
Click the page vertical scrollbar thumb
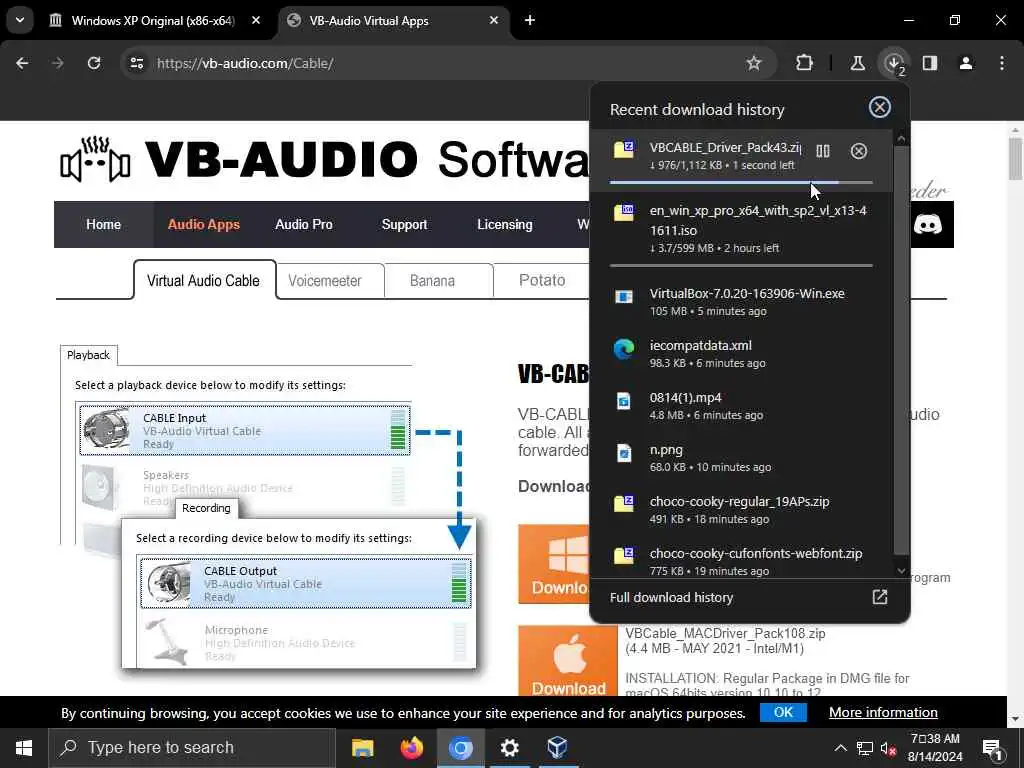[x=1014, y=159]
